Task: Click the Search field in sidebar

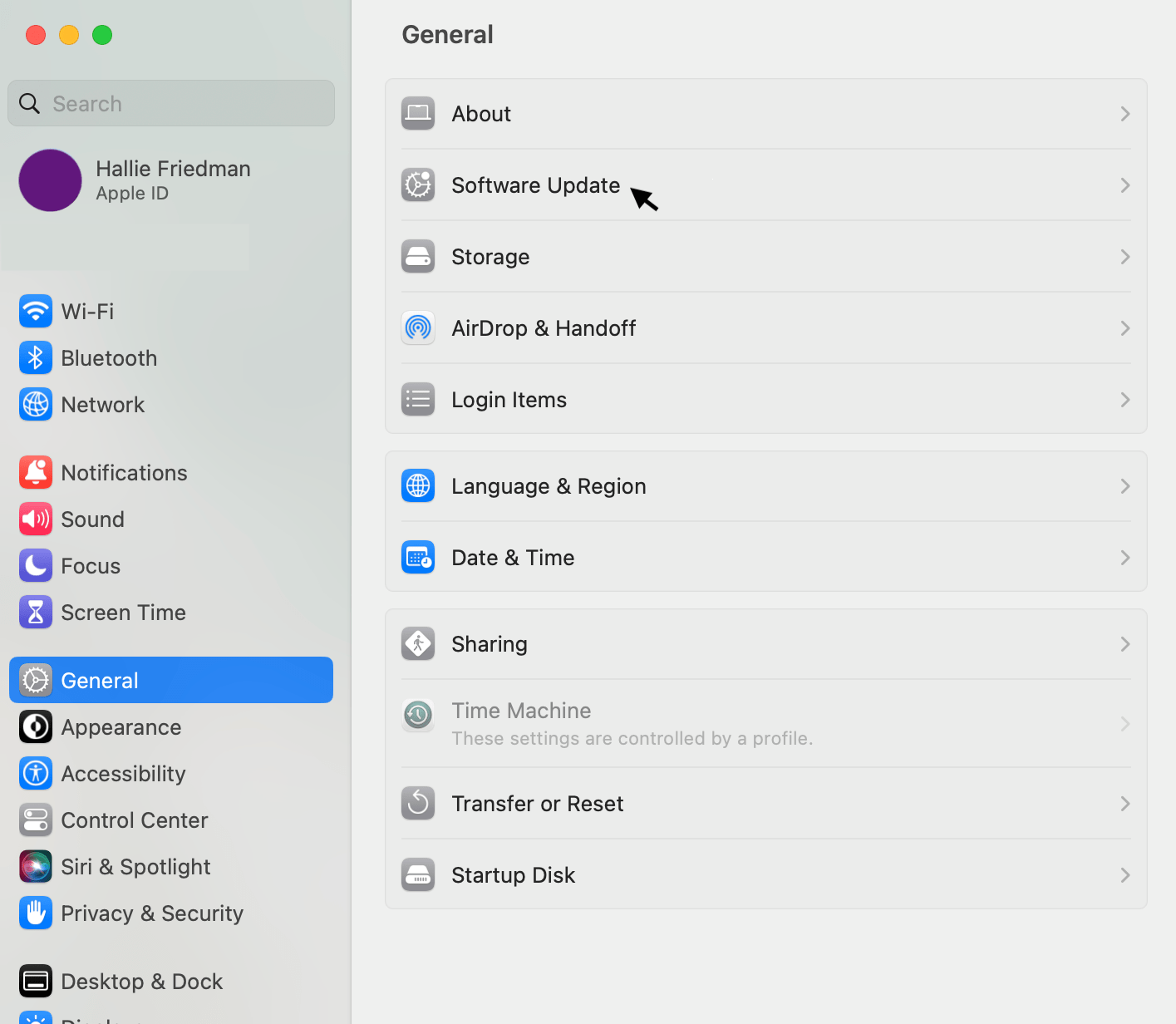Action: 171,103
